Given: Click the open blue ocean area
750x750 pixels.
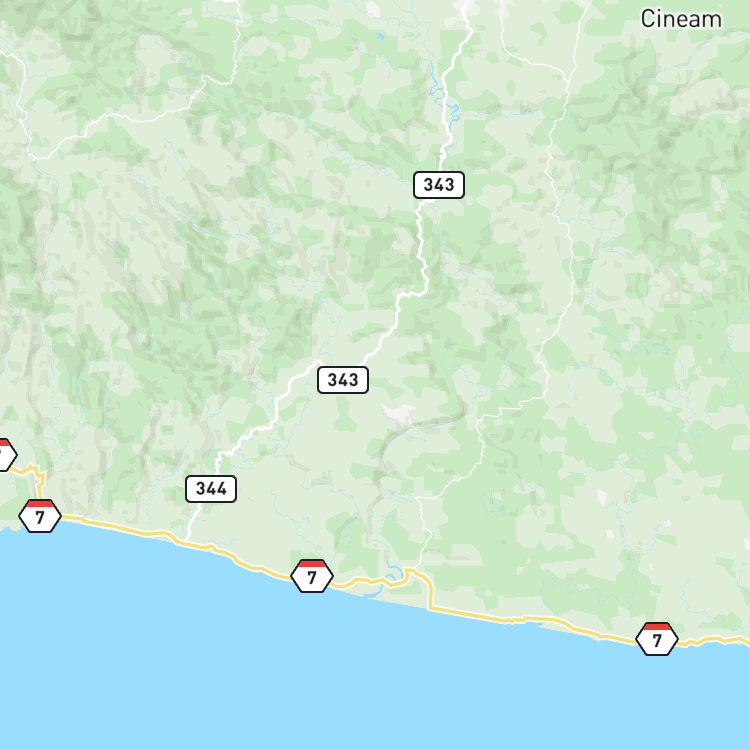Looking at the screenshot, I should coord(335,679).
